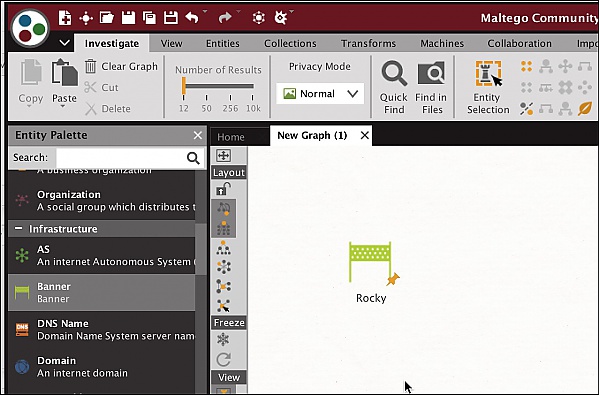
Task: Apply hierarchical tree layout icon below highlighted pair
Action: coord(223,248)
